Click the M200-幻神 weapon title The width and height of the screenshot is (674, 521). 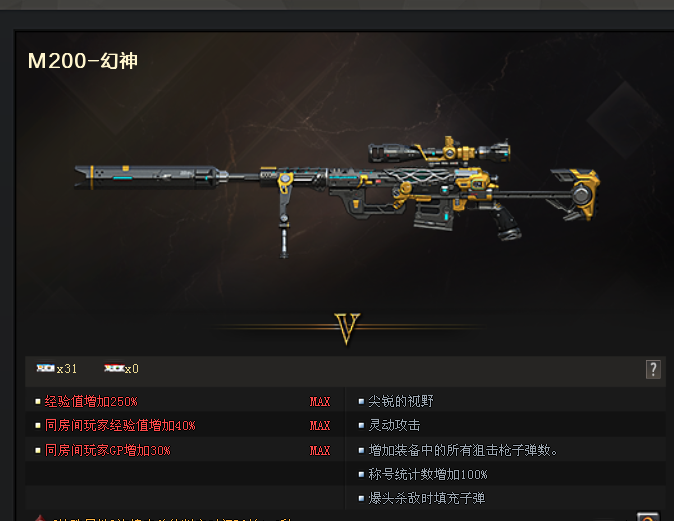coord(83,61)
